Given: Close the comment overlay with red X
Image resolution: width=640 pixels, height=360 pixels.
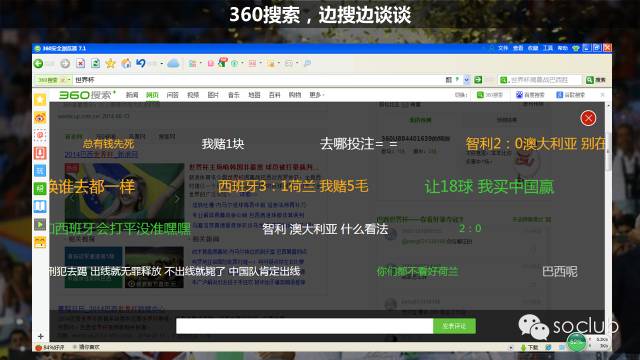Looking at the screenshot, I should 588,118.
